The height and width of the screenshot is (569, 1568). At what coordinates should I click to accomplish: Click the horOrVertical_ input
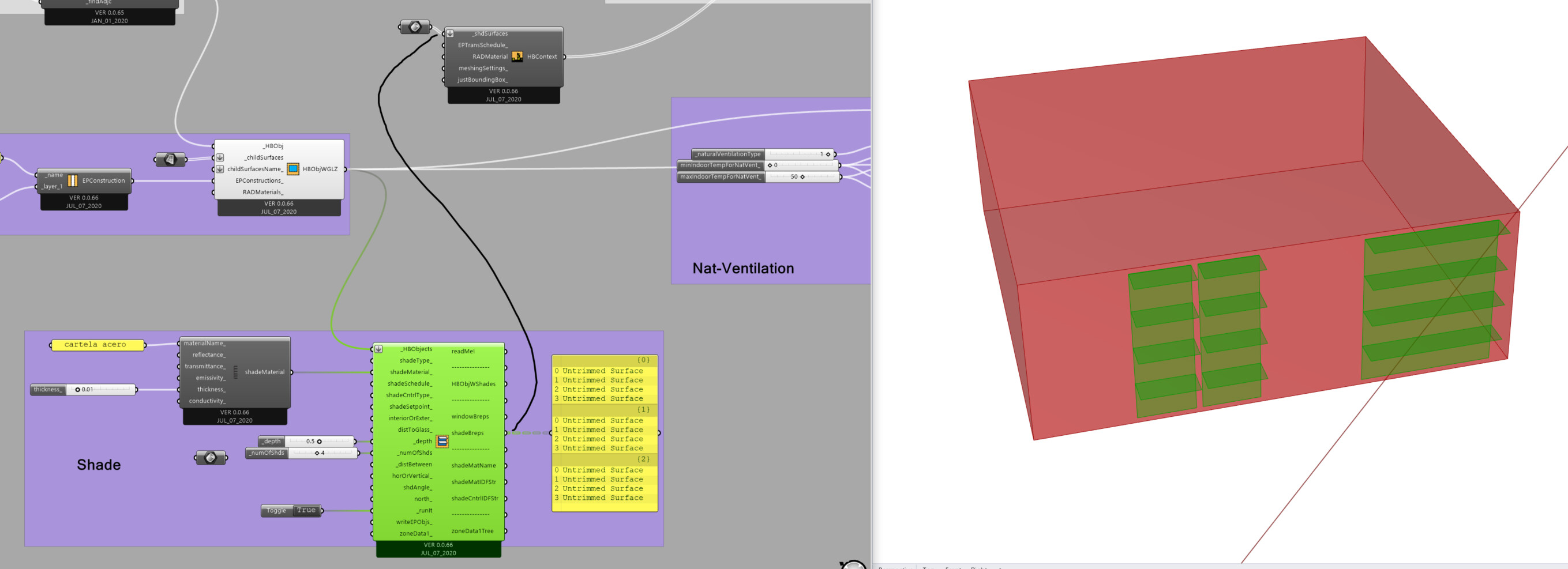412,477
